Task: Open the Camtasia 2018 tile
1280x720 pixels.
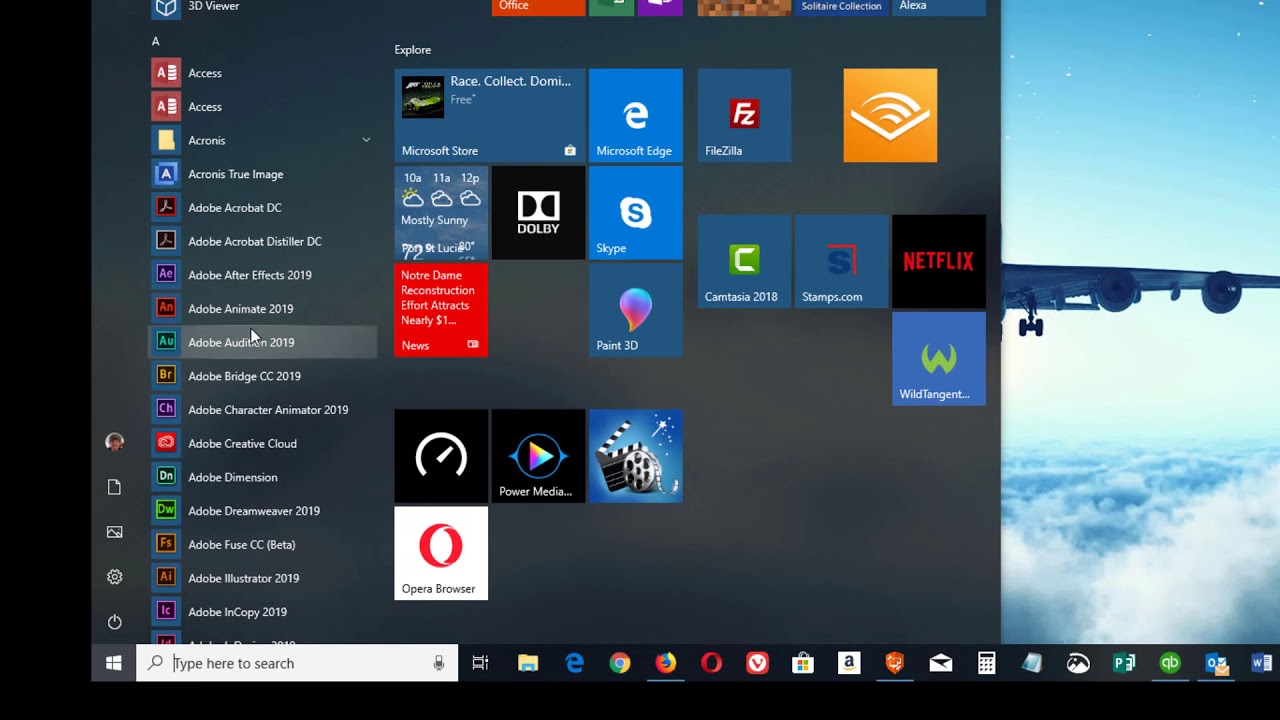Action: pyautogui.click(x=744, y=261)
